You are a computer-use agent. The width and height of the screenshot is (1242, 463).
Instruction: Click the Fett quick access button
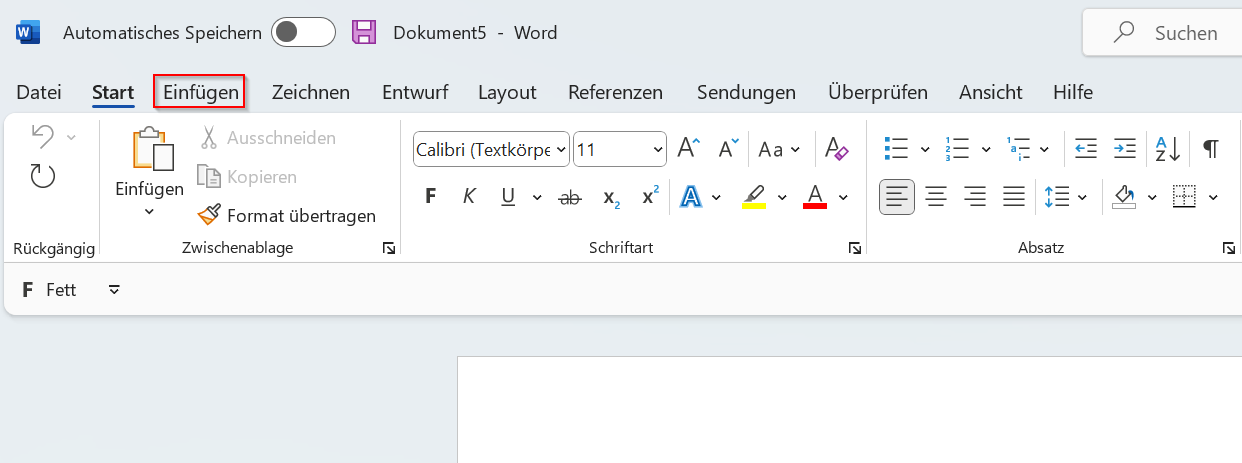coord(50,290)
